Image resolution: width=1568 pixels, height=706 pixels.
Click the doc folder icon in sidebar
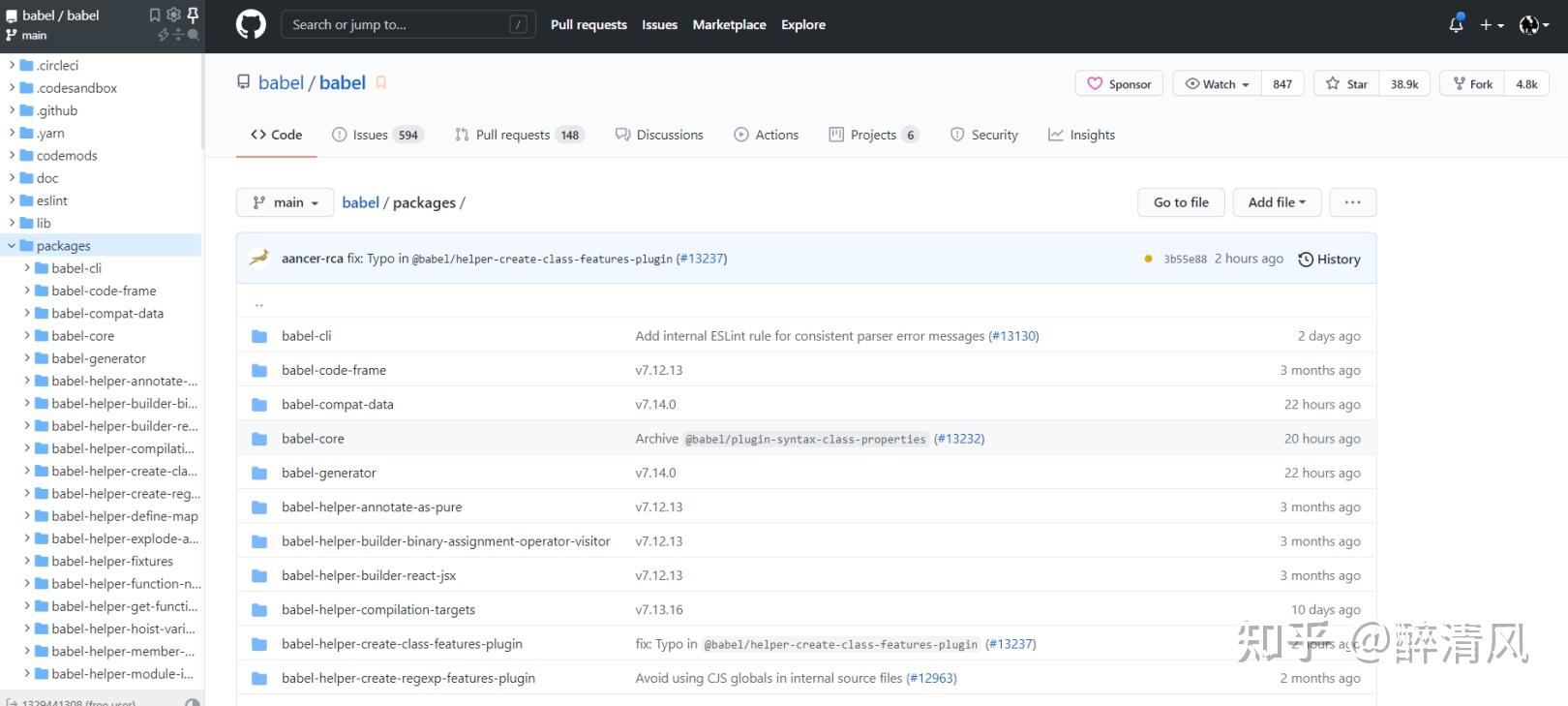tap(27, 178)
